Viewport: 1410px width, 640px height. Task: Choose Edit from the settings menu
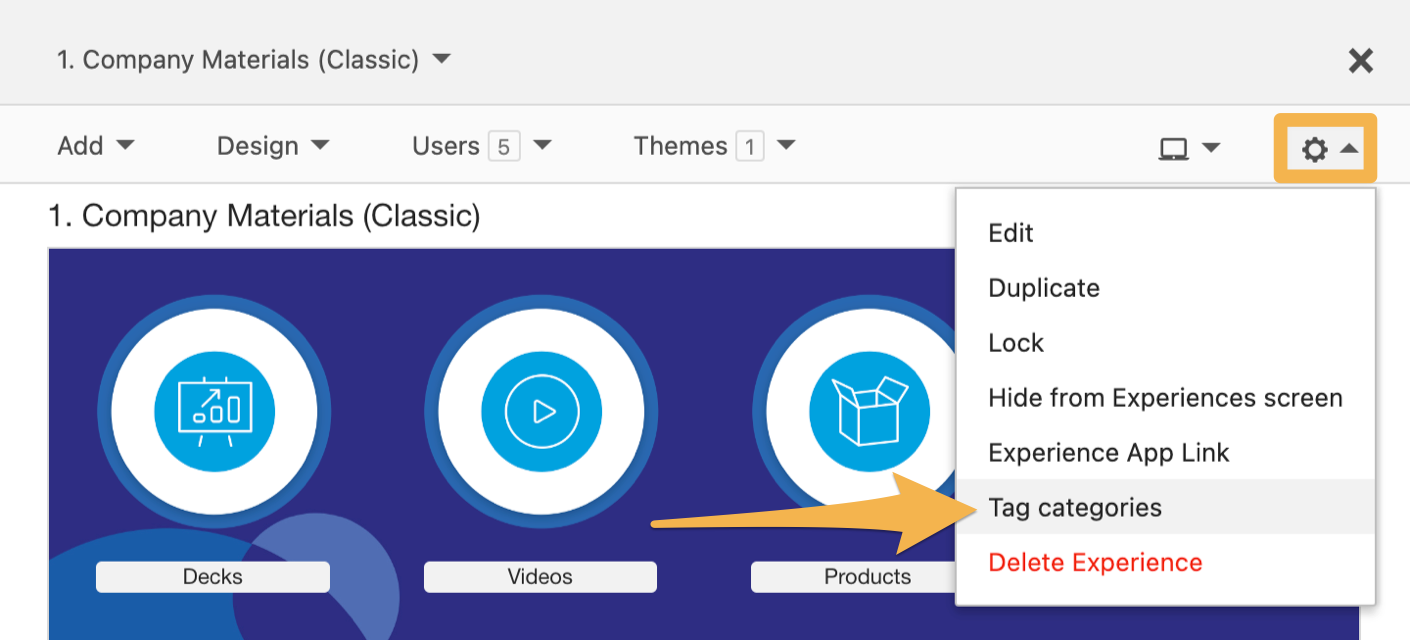[1166, 233]
